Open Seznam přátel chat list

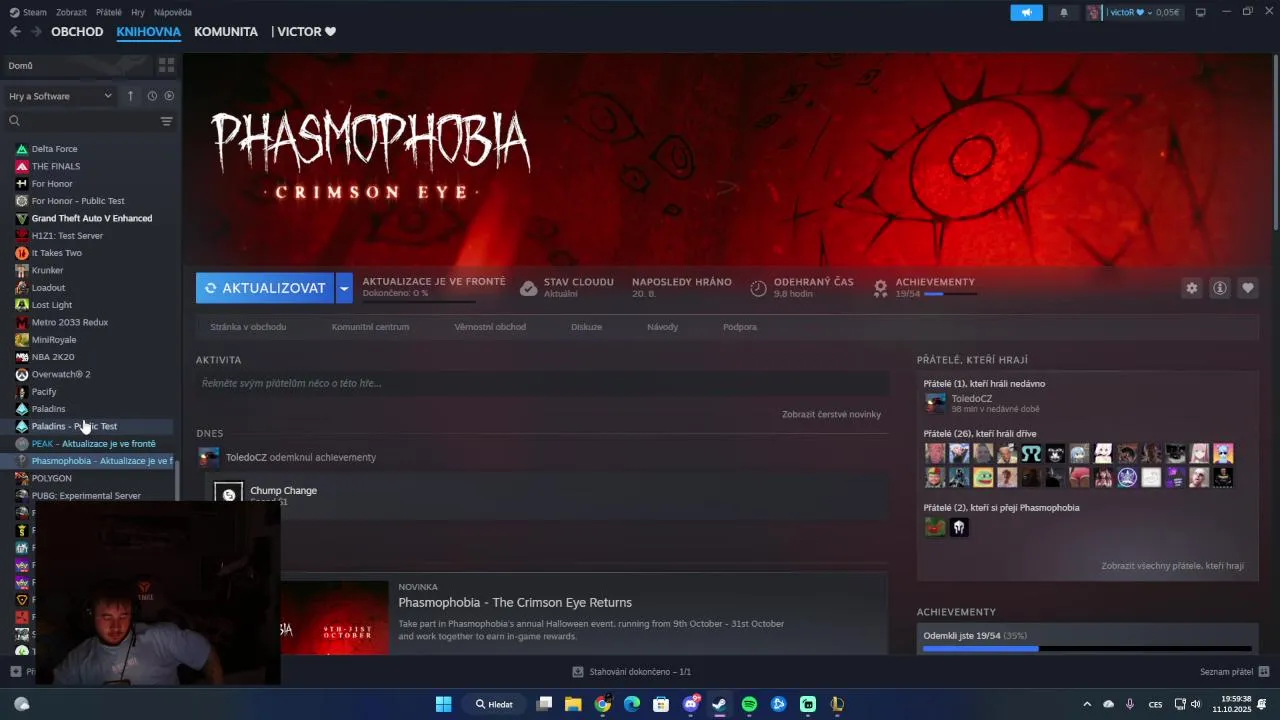tap(1234, 672)
